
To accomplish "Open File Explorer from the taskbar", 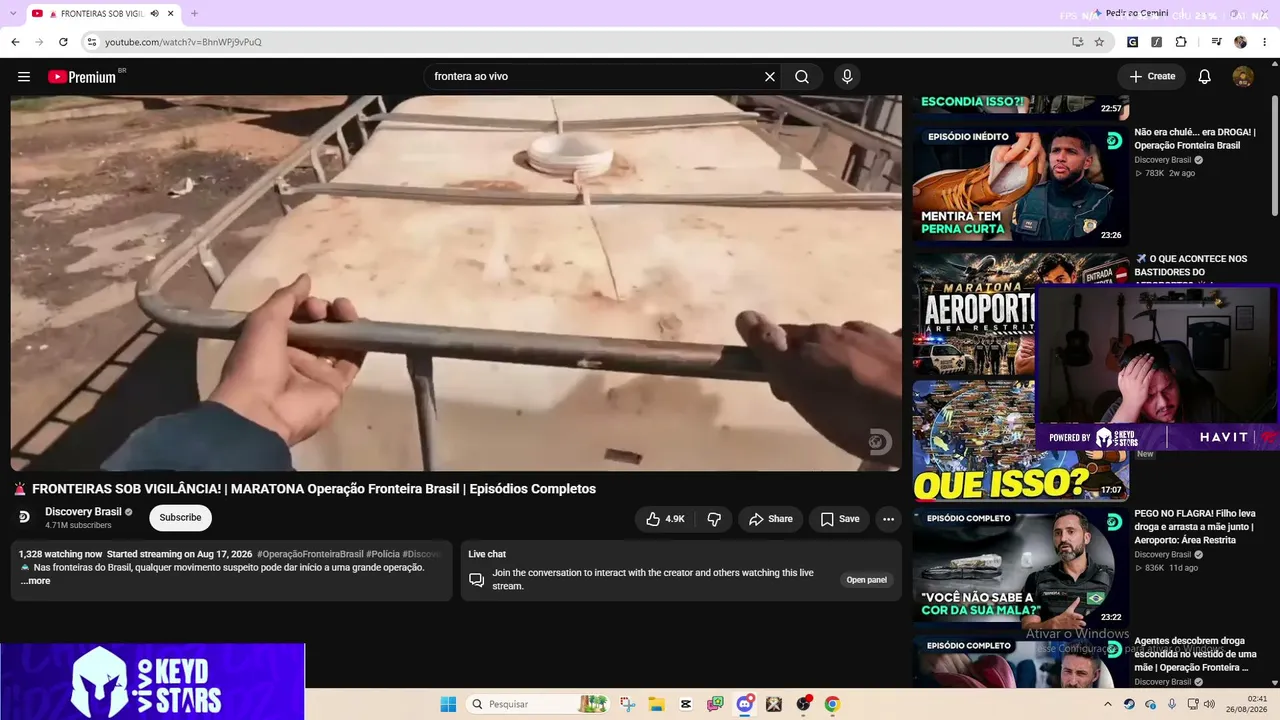I will [656, 704].
